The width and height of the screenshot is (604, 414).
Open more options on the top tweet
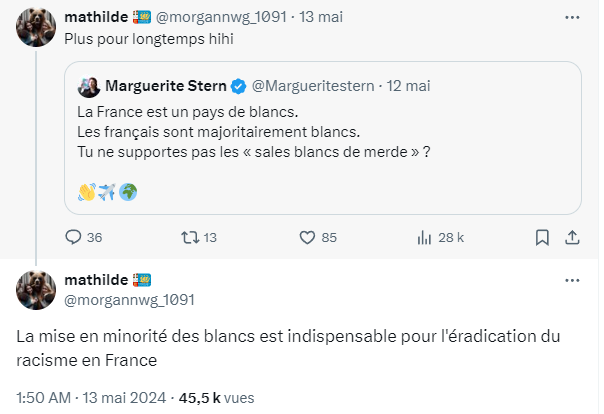click(x=571, y=18)
